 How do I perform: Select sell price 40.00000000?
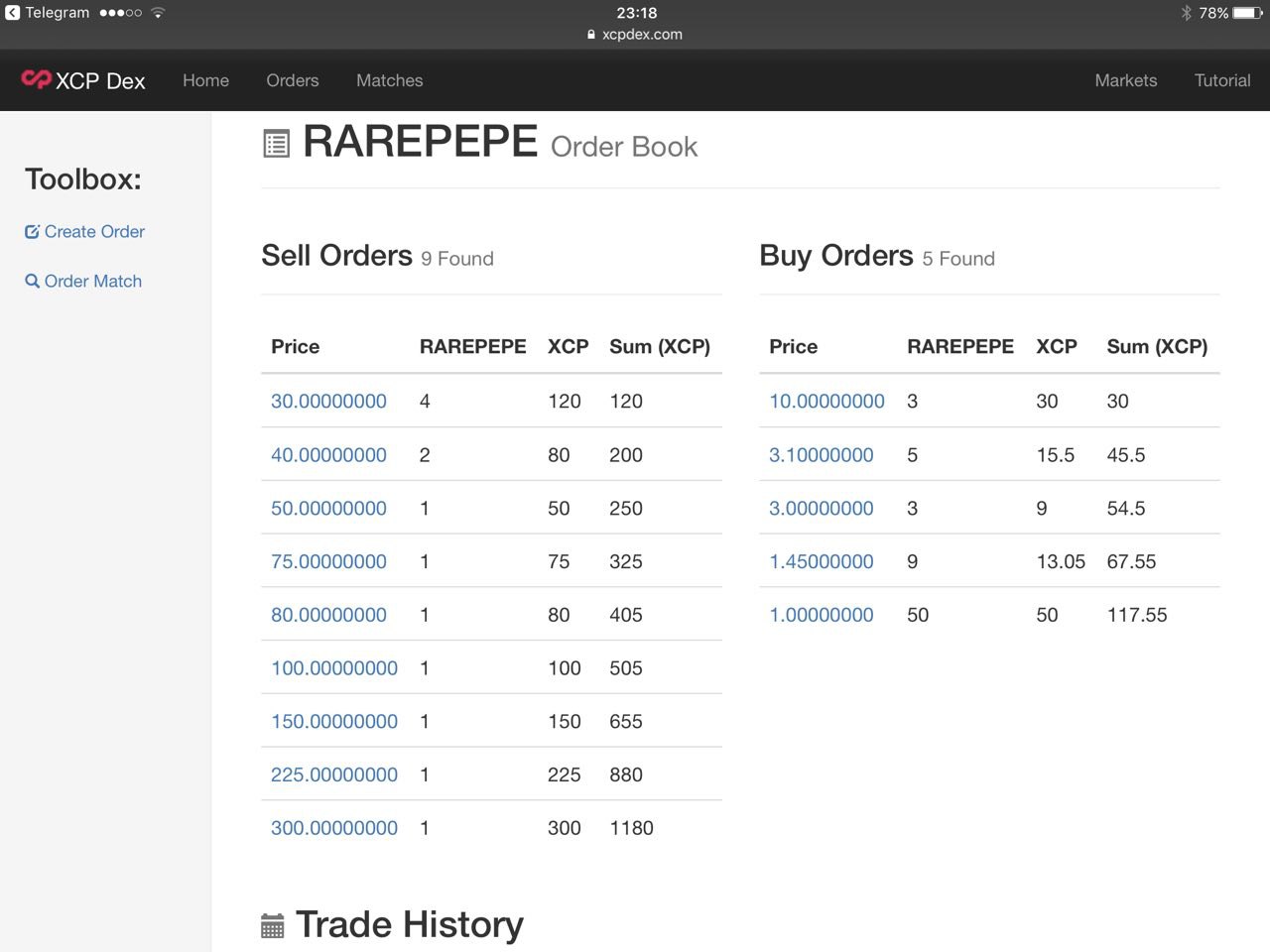click(x=328, y=455)
